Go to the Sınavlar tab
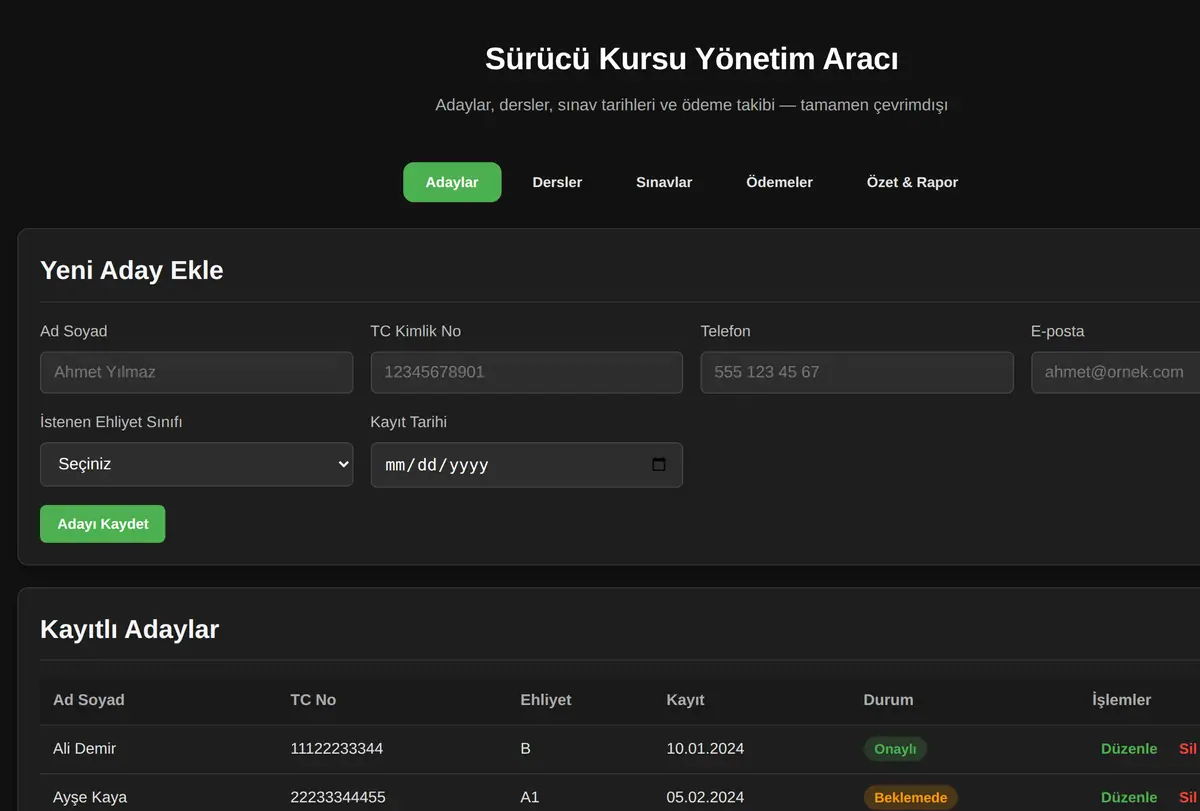The image size is (1200, 811). click(x=664, y=182)
